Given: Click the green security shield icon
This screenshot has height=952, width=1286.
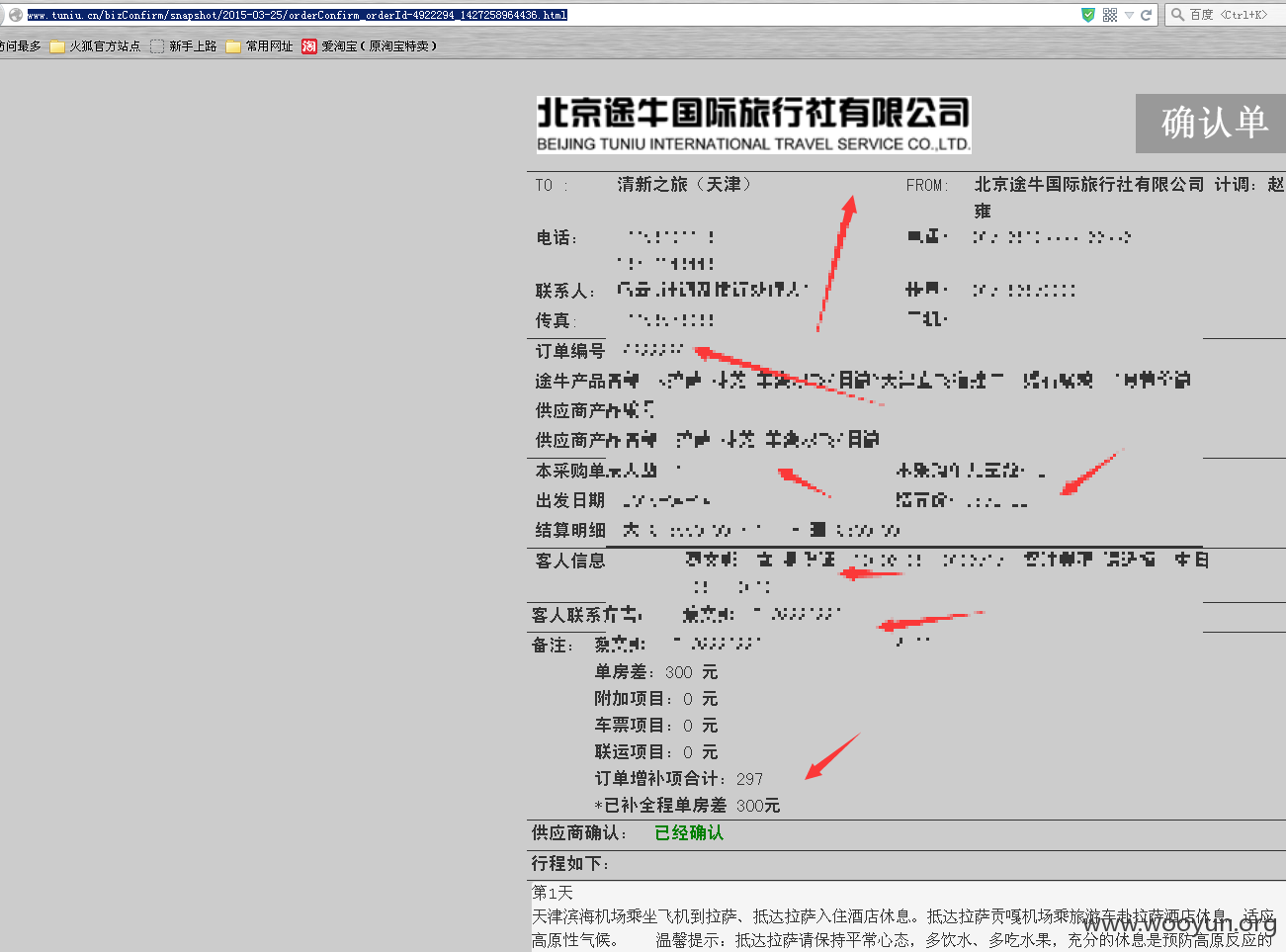Looking at the screenshot, I should tap(1088, 15).
